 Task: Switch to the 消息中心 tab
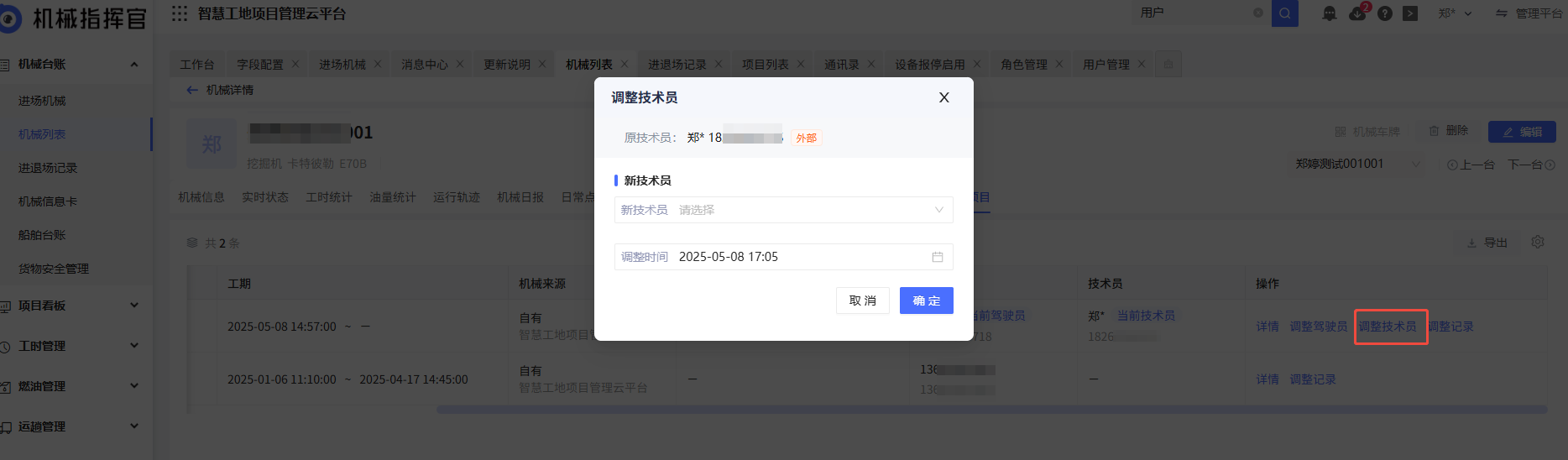(x=424, y=65)
